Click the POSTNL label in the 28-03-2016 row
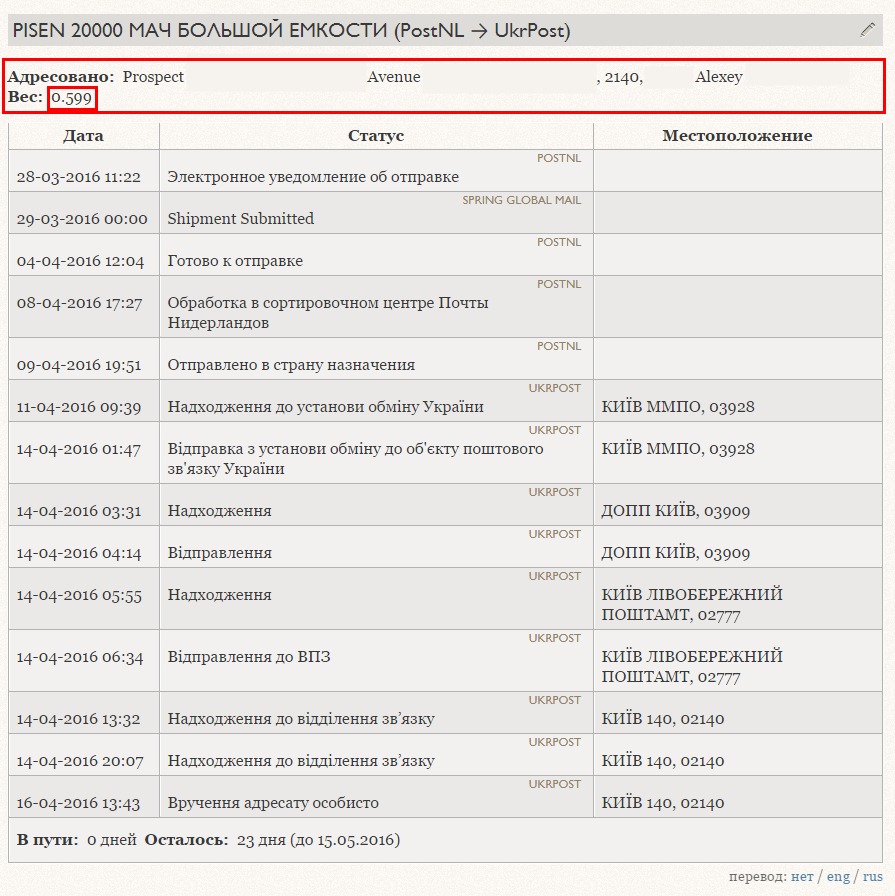This screenshot has width=895, height=896. (x=558, y=158)
